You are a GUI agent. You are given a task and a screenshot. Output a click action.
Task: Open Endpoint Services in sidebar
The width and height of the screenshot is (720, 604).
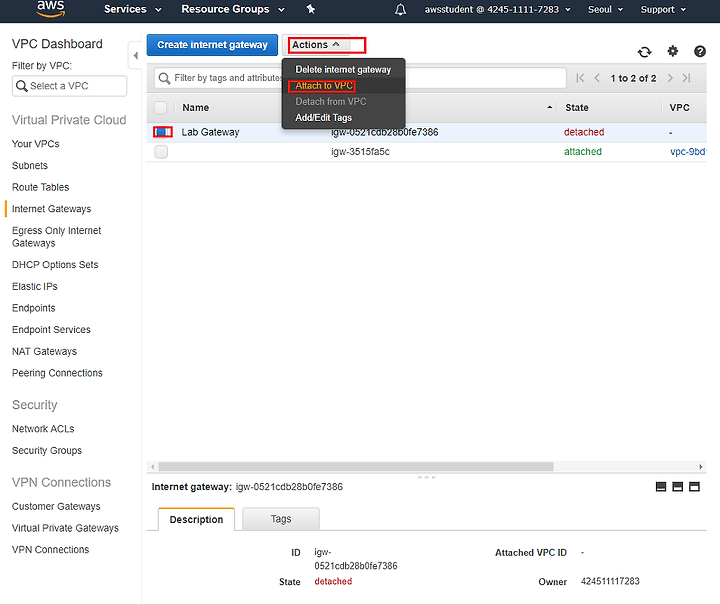(x=51, y=330)
